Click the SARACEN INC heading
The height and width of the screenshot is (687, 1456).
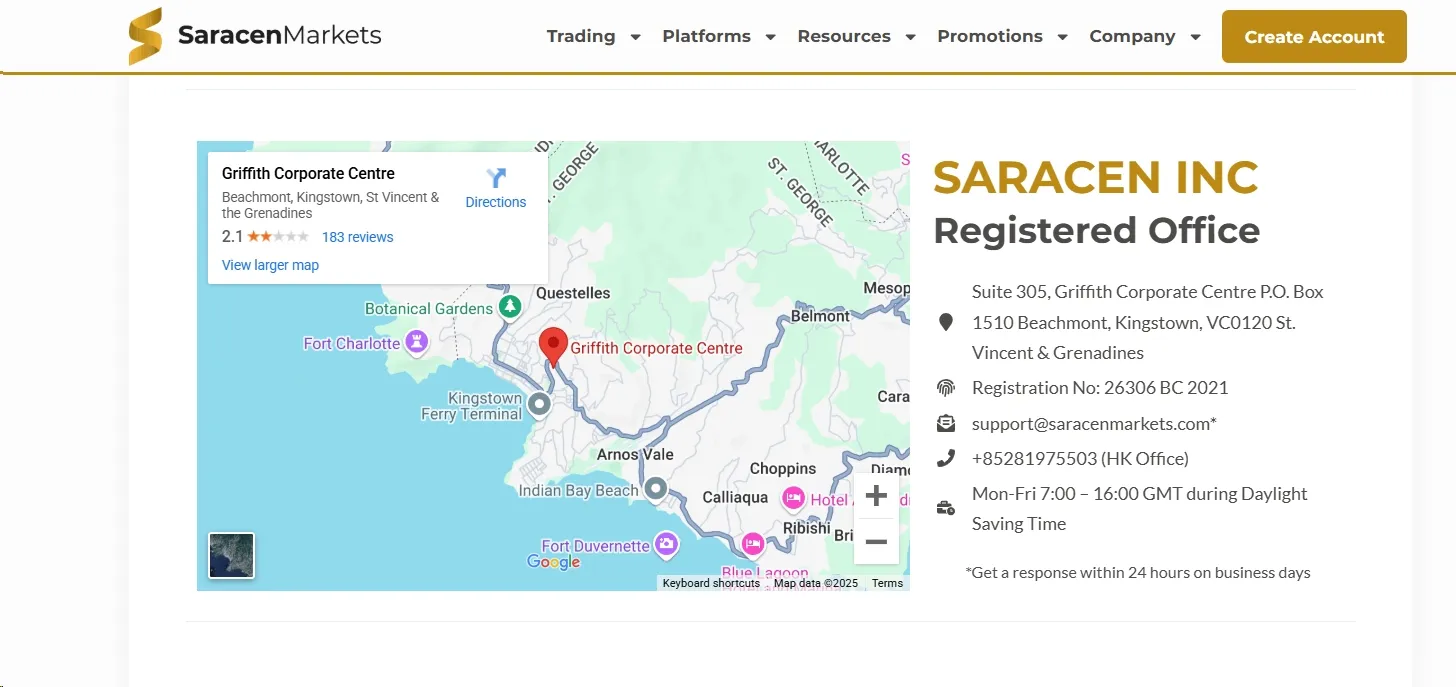pos(1096,178)
